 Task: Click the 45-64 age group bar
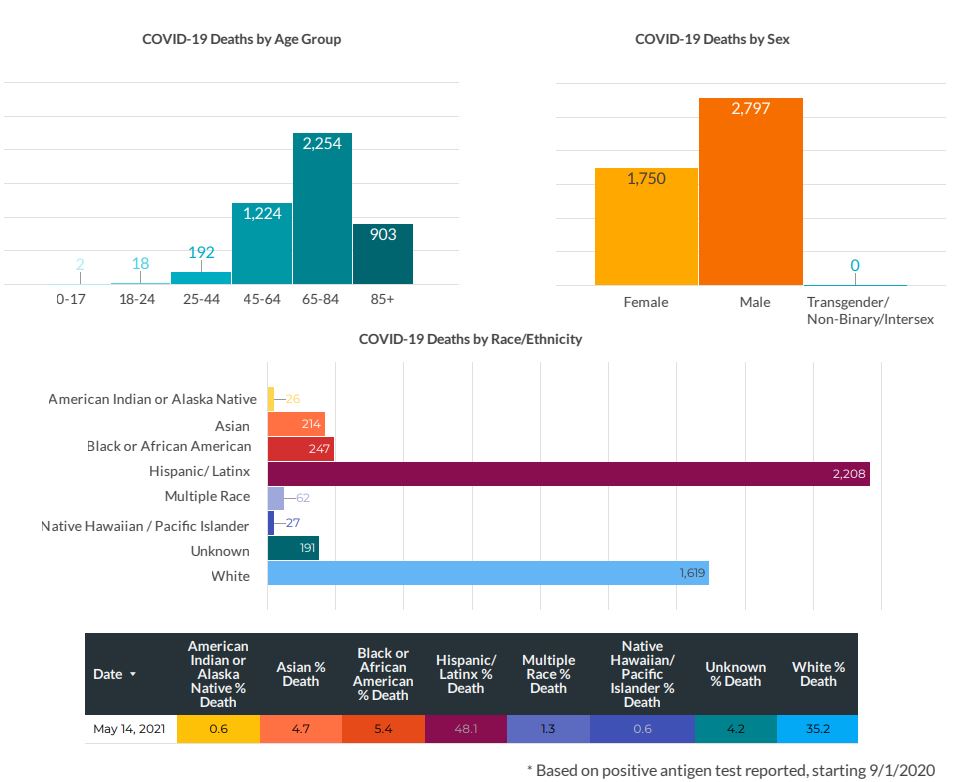coord(262,243)
